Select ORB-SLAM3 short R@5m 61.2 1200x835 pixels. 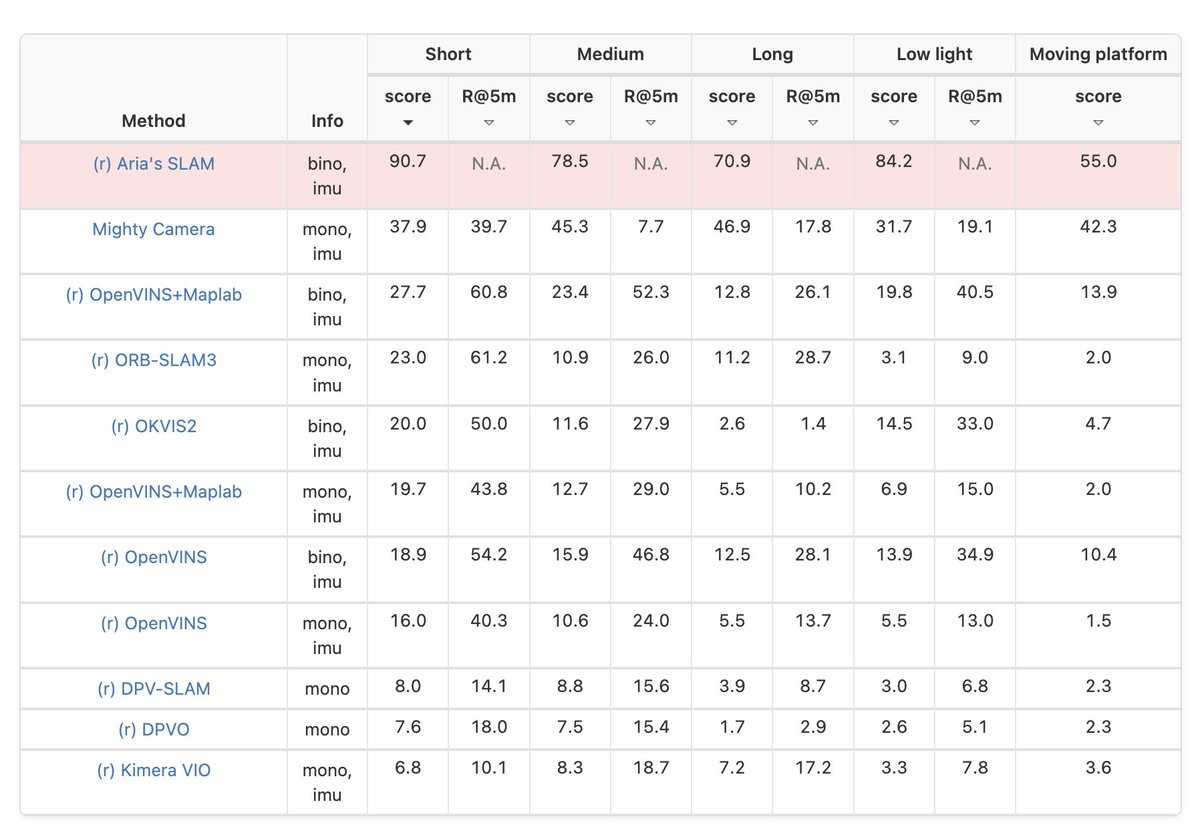pyautogui.click(x=489, y=358)
